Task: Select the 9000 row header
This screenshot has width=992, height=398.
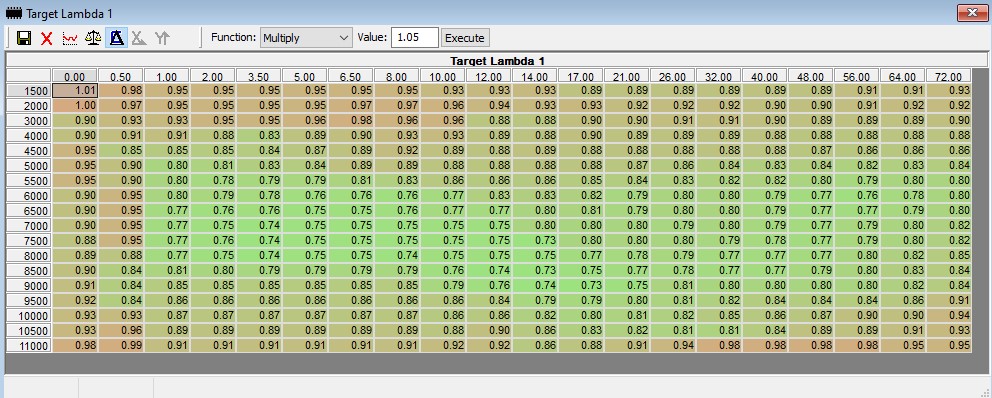Action: click(x=28, y=285)
